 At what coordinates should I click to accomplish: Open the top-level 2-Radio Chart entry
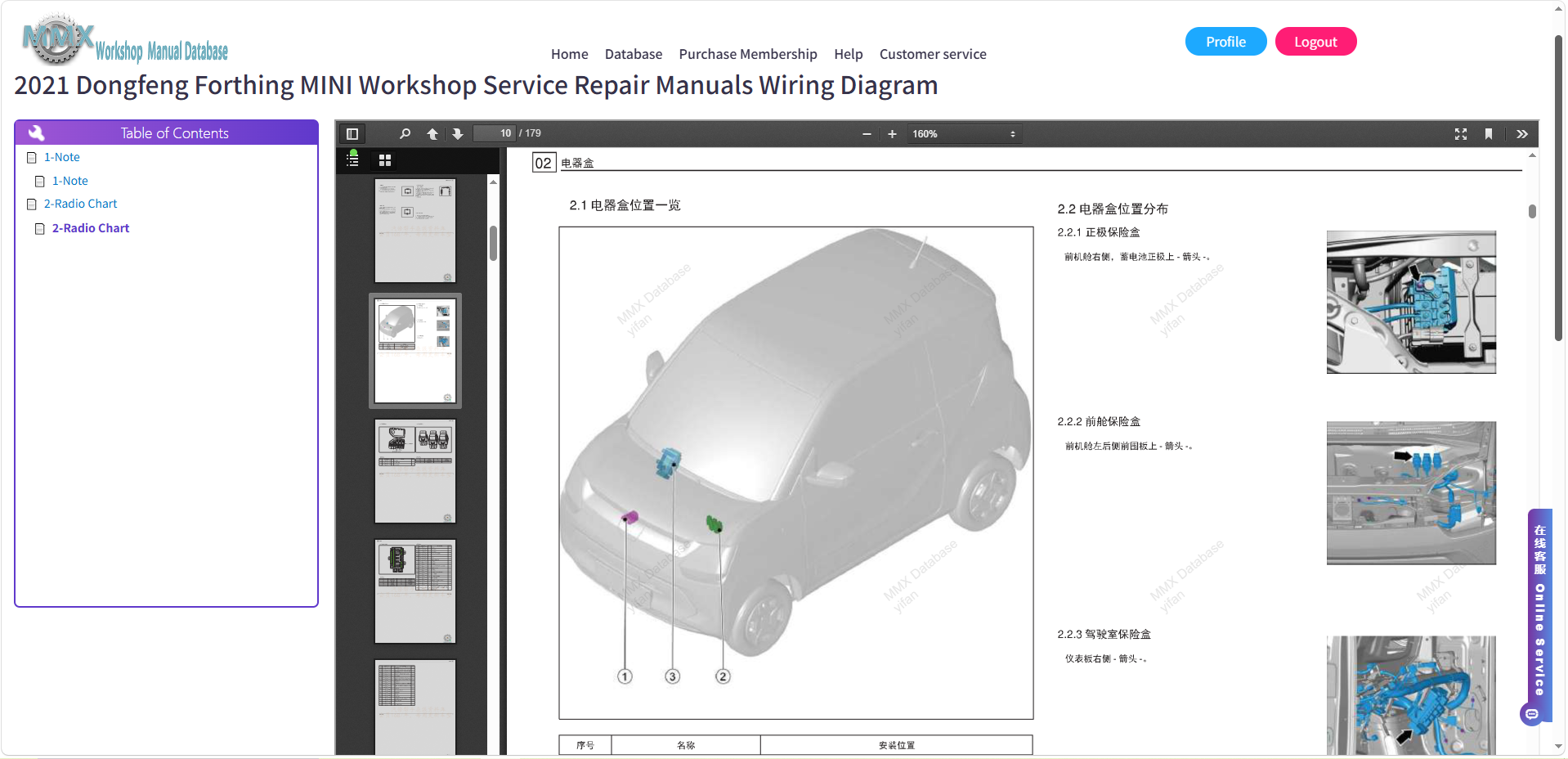pos(81,204)
